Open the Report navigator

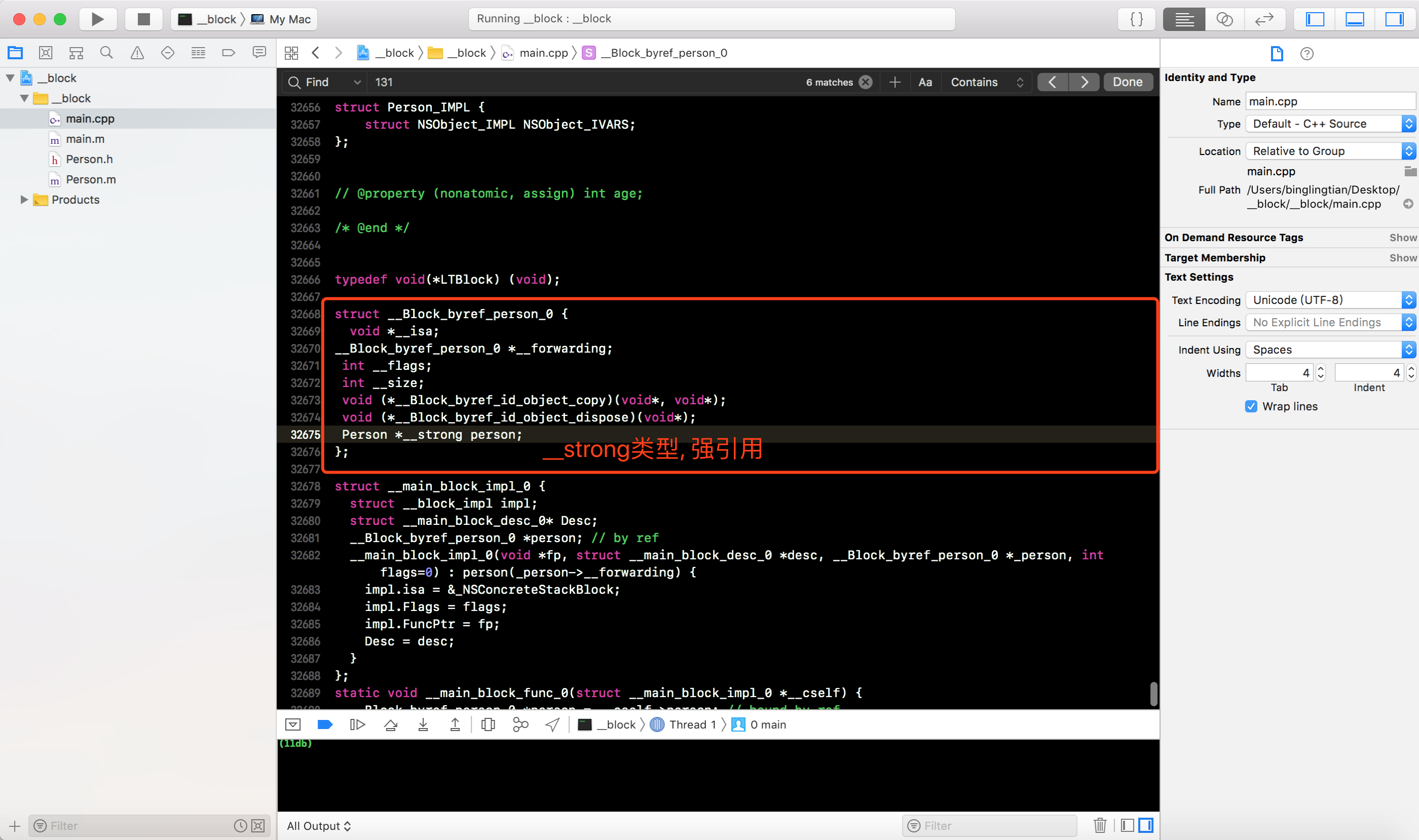pyautogui.click(x=259, y=53)
